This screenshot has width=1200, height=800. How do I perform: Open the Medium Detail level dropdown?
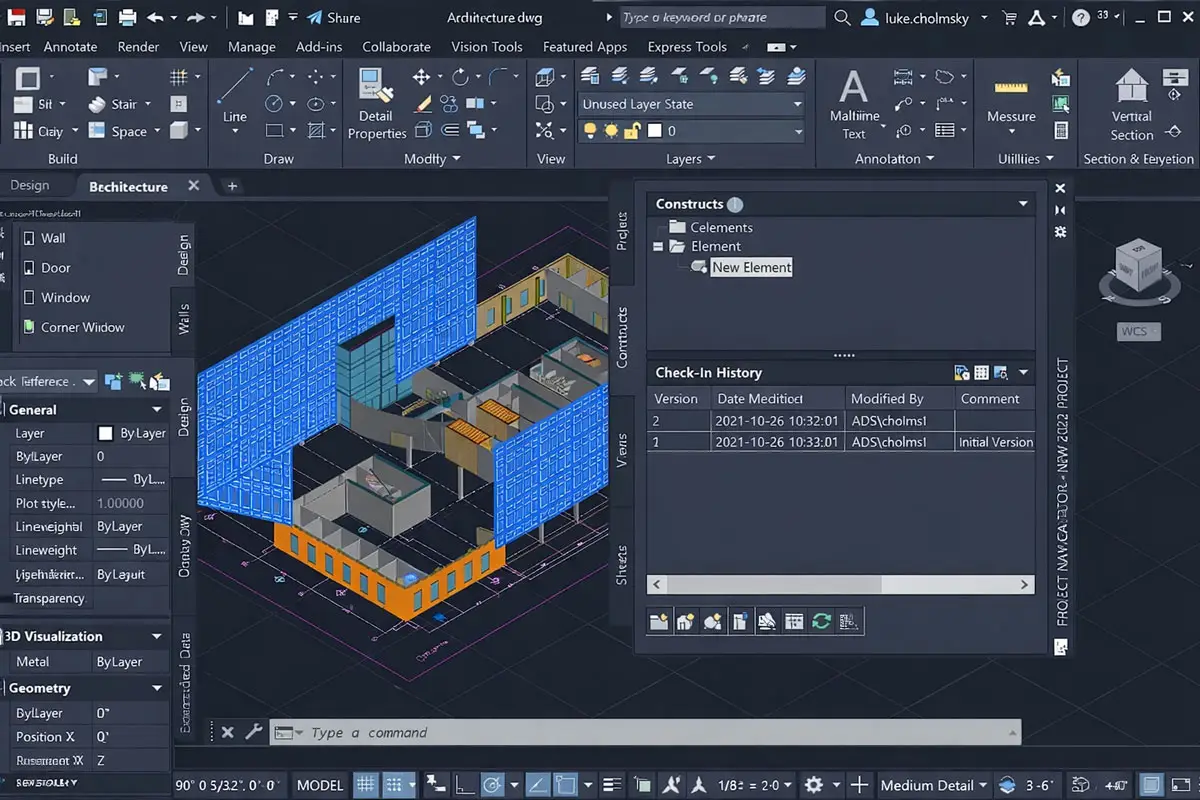click(x=934, y=785)
